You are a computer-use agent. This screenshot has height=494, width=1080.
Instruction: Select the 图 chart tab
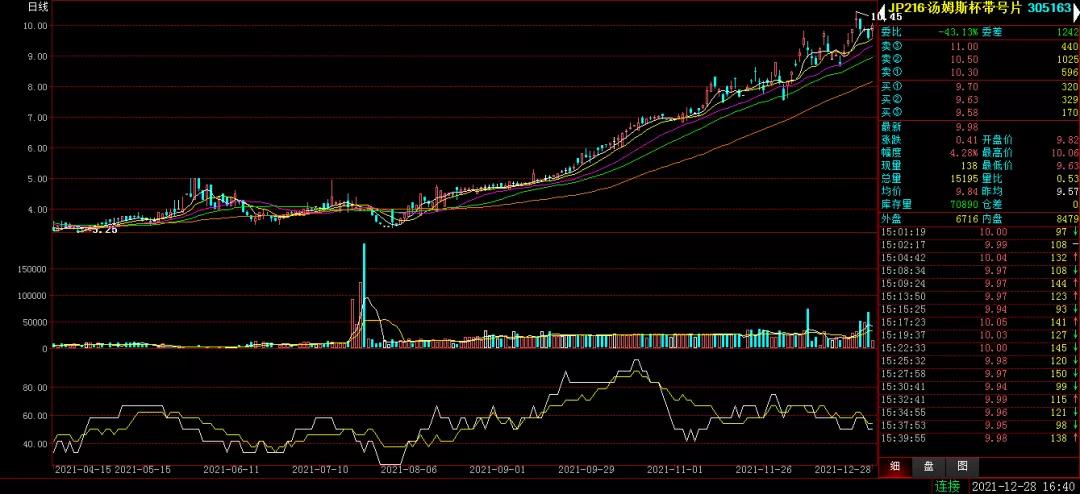(961, 465)
